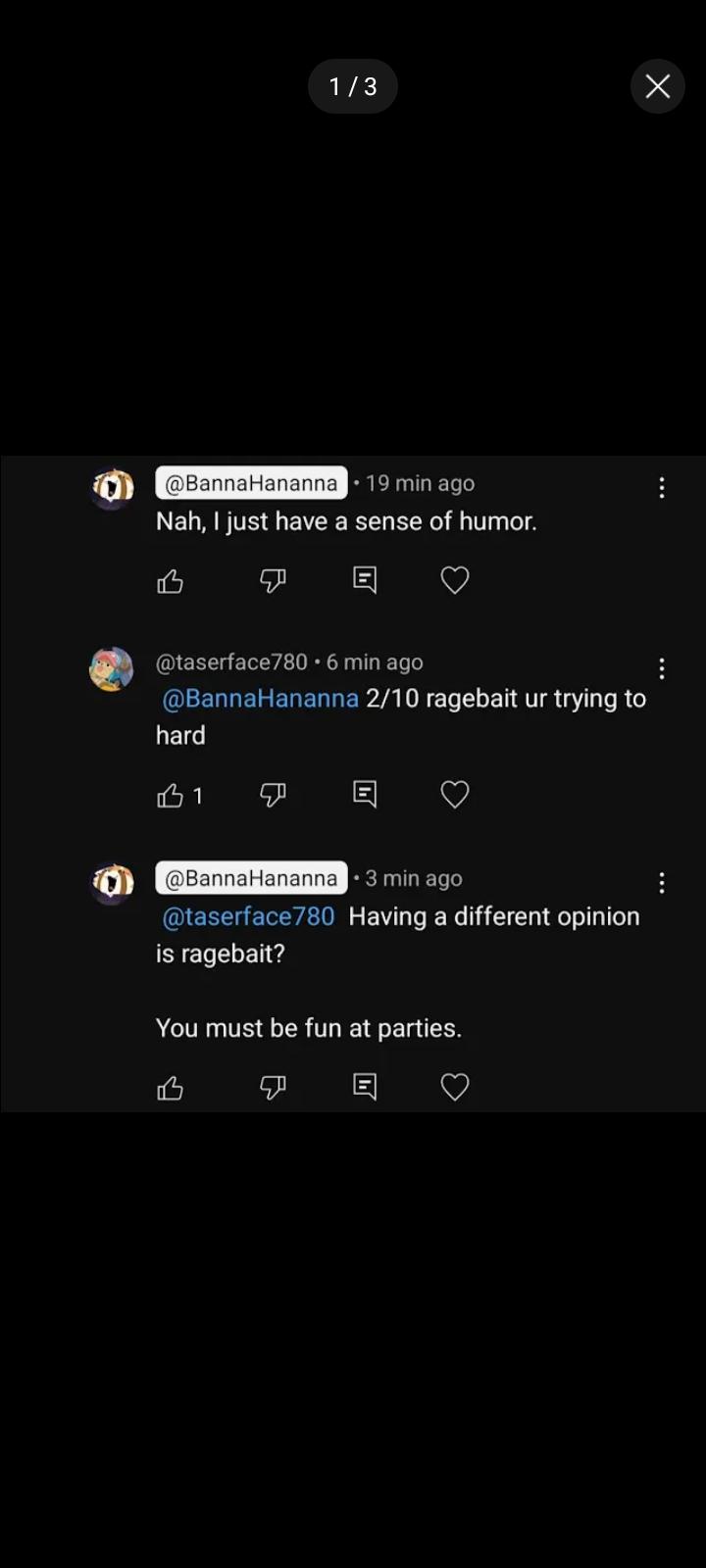Like the 'Nah, I just have a sense of humor' comment

[x=171, y=582]
